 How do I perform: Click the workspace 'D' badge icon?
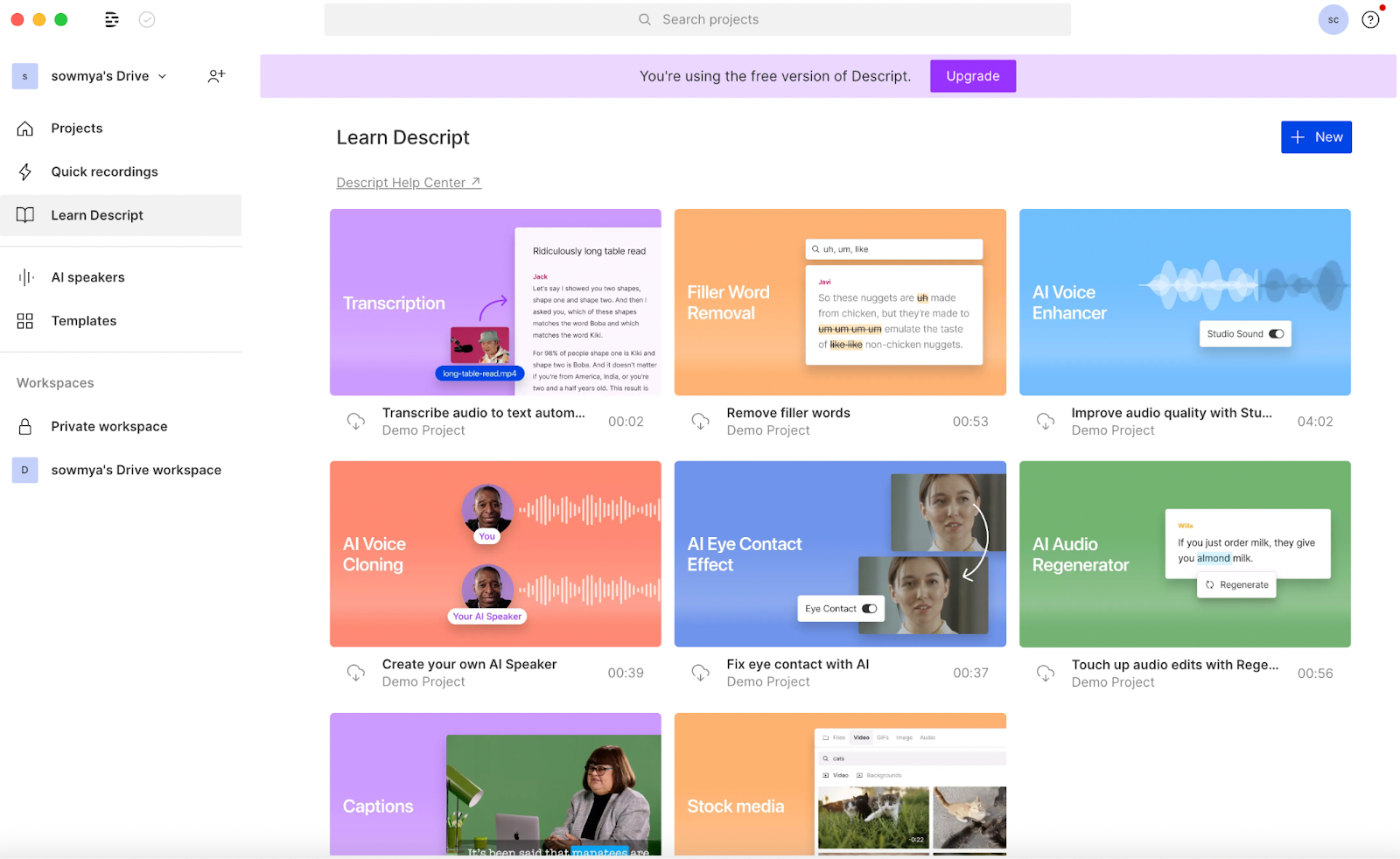pos(24,470)
